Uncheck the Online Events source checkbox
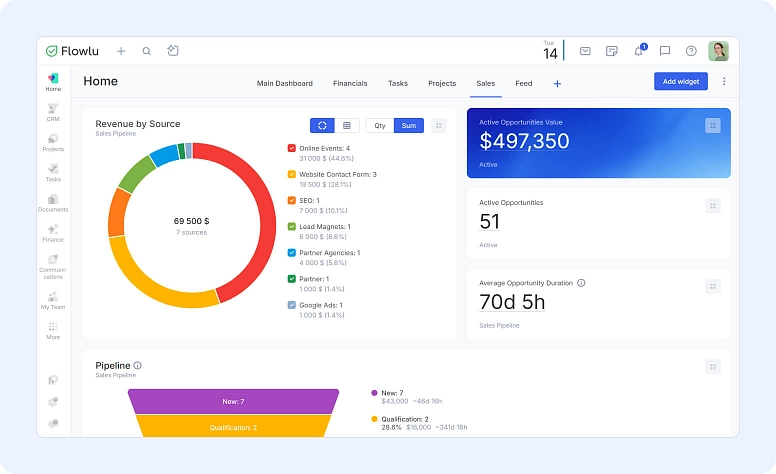The image size is (776, 474). (x=291, y=148)
